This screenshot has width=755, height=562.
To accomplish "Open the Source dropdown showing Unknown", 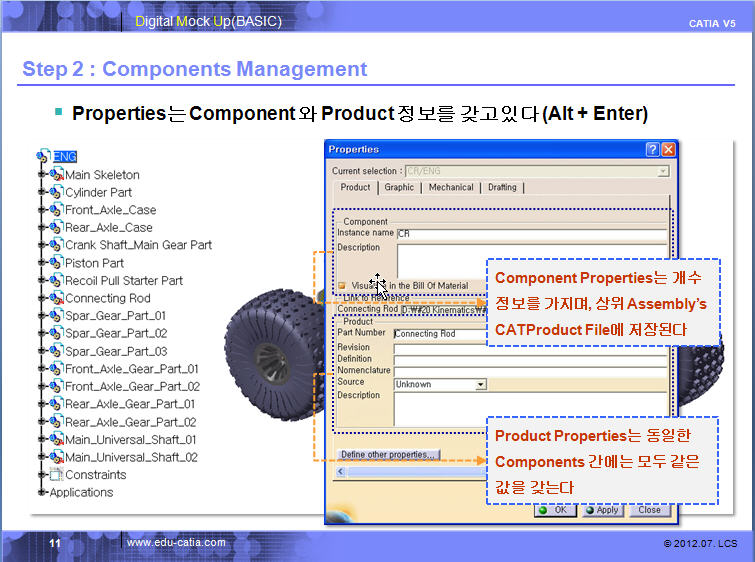I will pyautogui.click(x=480, y=383).
